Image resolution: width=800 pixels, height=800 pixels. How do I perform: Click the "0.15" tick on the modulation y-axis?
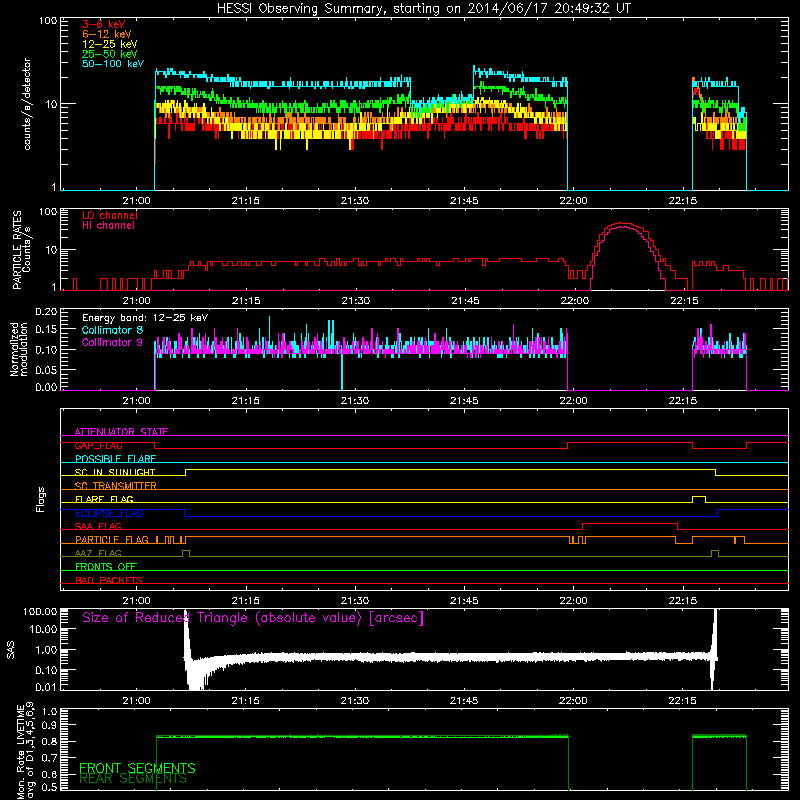pos(46,330)
